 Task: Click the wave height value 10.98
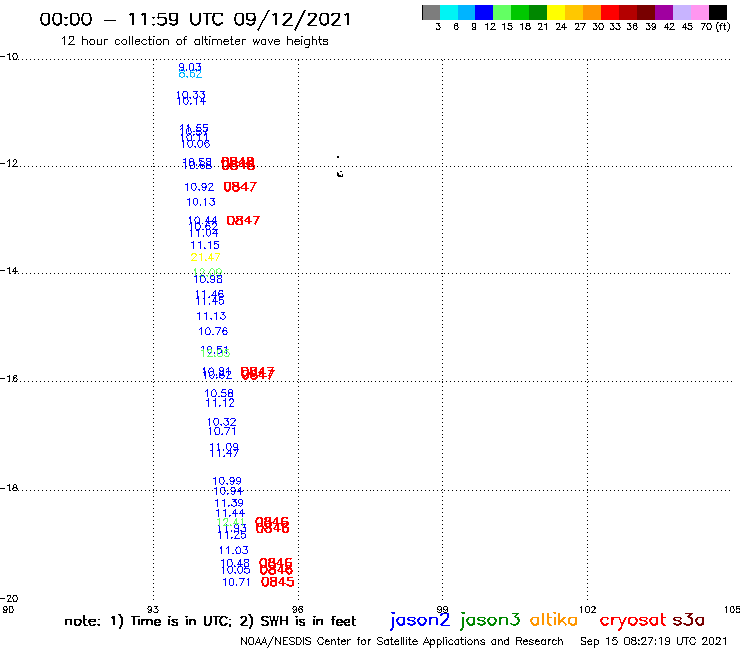tap(208, 279)
